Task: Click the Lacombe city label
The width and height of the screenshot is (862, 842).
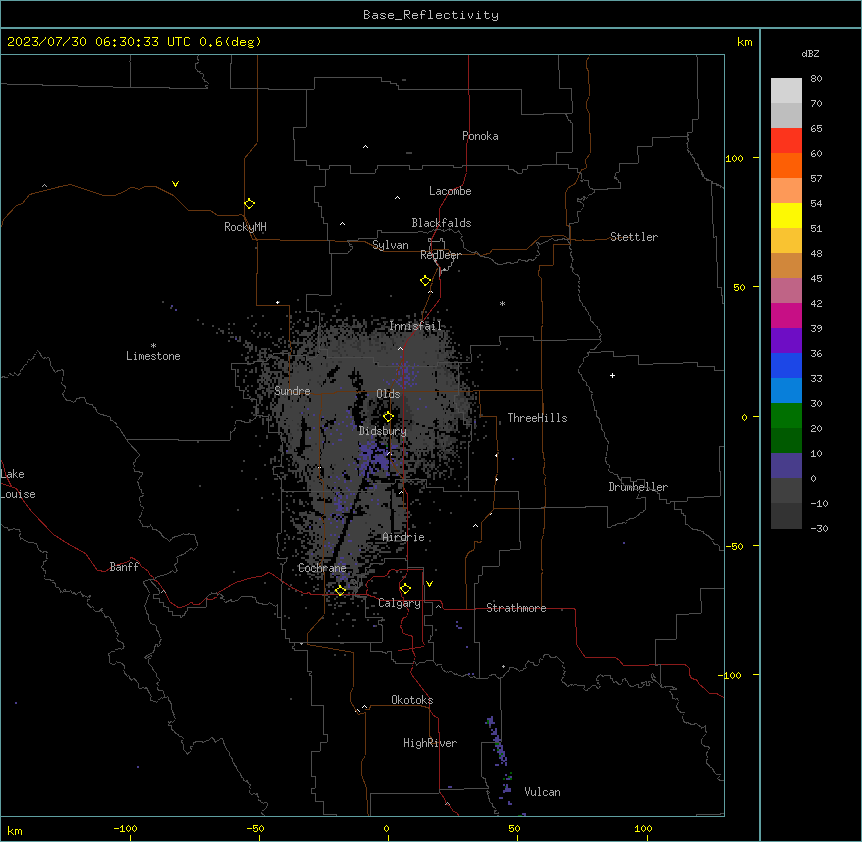Action: click(450, 191)
